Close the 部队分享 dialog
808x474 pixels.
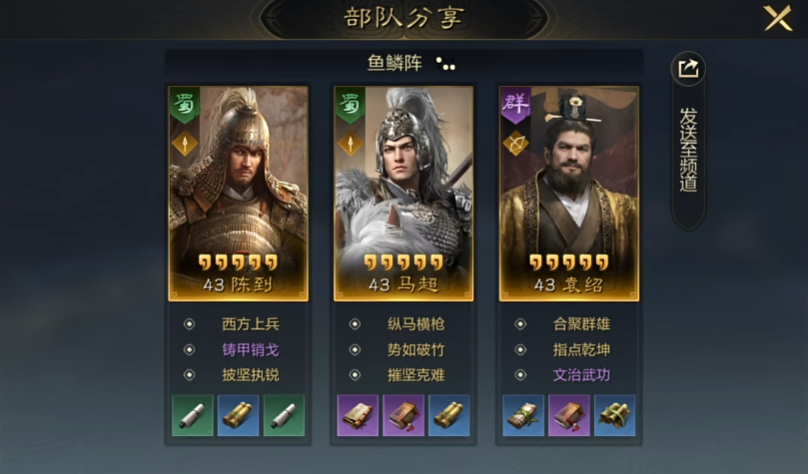click(778, 19)
